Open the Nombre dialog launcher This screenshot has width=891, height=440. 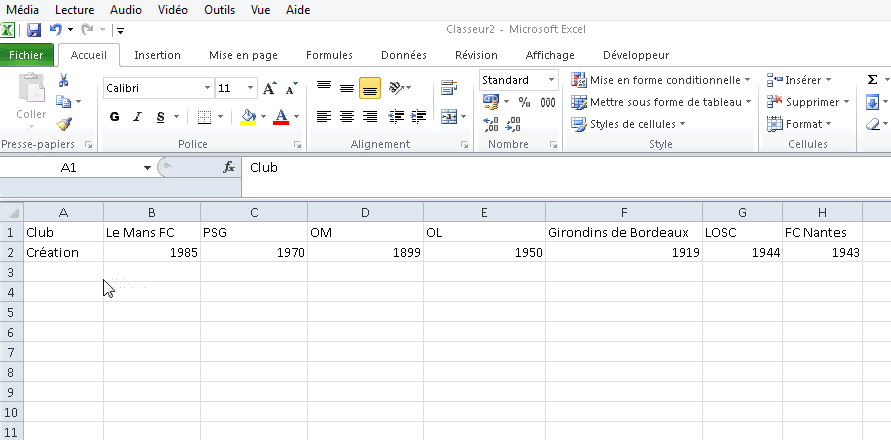(553, 145)
